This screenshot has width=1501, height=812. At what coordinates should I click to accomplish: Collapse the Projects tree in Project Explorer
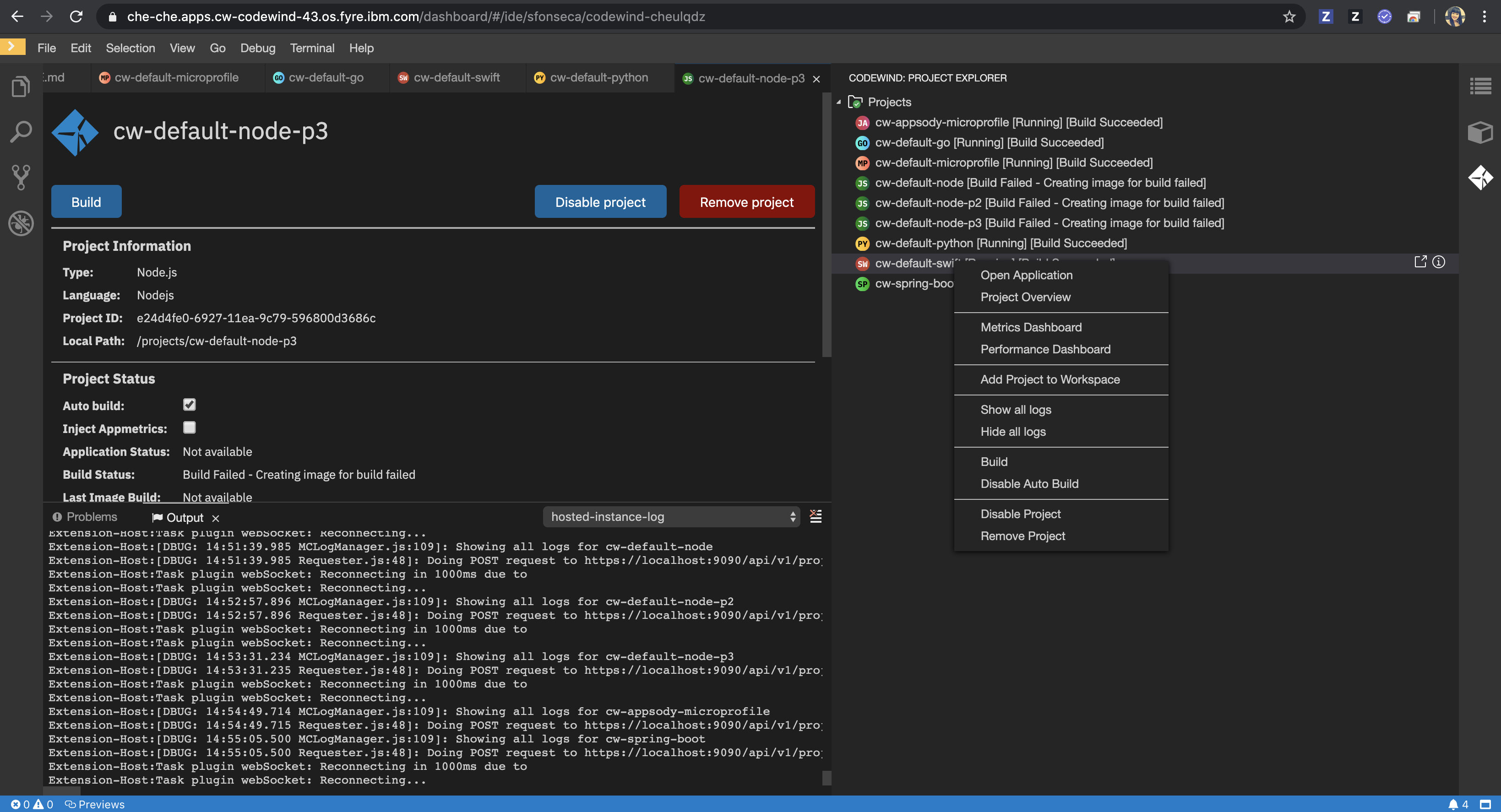(x=839, y=101)
